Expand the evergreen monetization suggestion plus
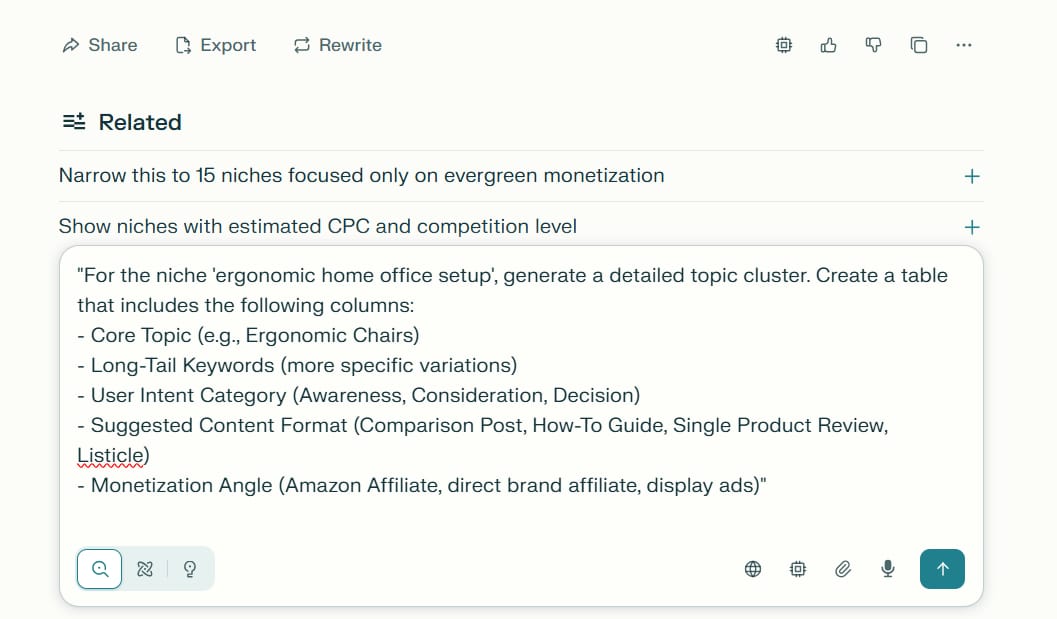The image size is (1057, 619). pyautogui.click(x=971, y=176)
